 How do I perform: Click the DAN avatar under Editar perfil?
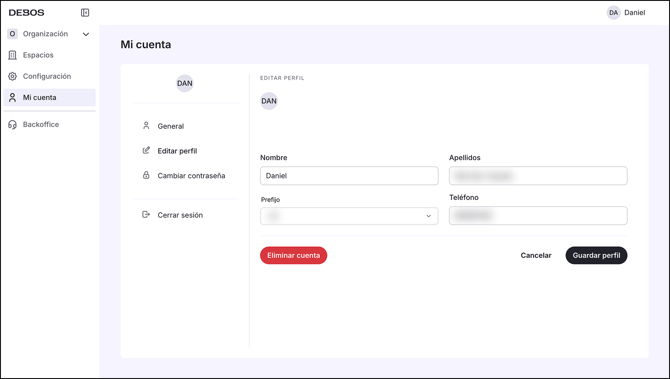coord(269,101)
